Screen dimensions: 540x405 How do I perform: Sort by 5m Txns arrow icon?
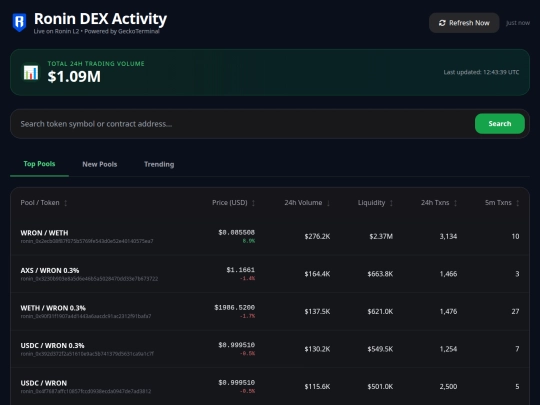click(x=518, y=203)
